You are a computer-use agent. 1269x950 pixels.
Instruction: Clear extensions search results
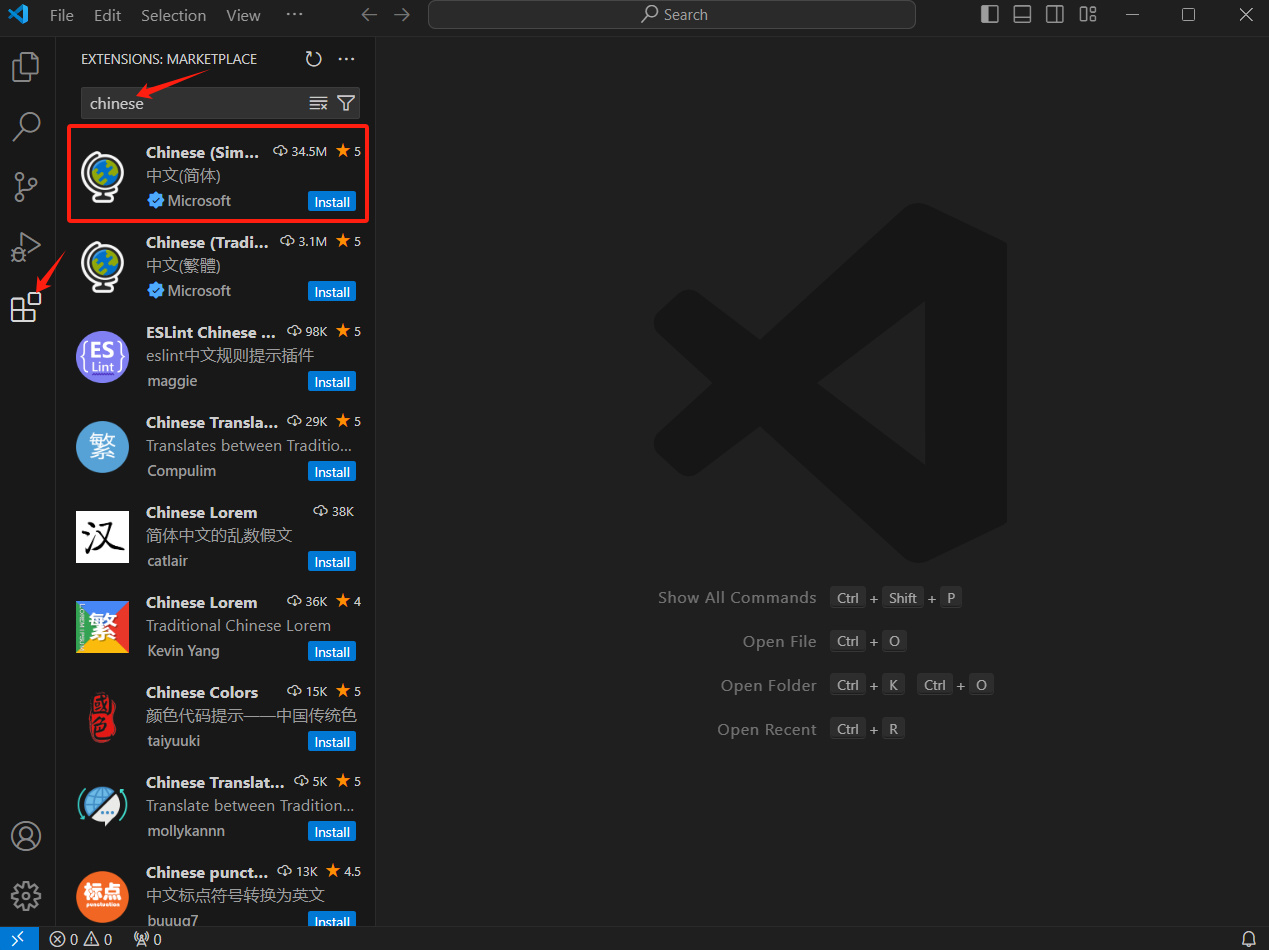[318, 103]
